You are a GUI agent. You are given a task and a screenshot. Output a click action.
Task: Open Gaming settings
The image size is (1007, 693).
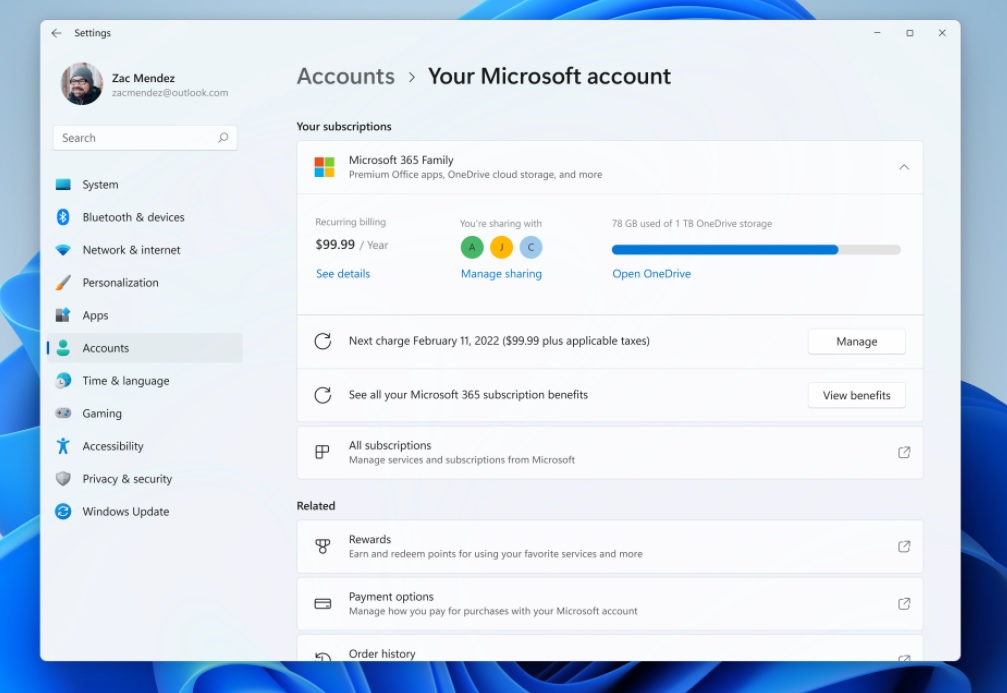pyautogui.click(x=102, y=413)
